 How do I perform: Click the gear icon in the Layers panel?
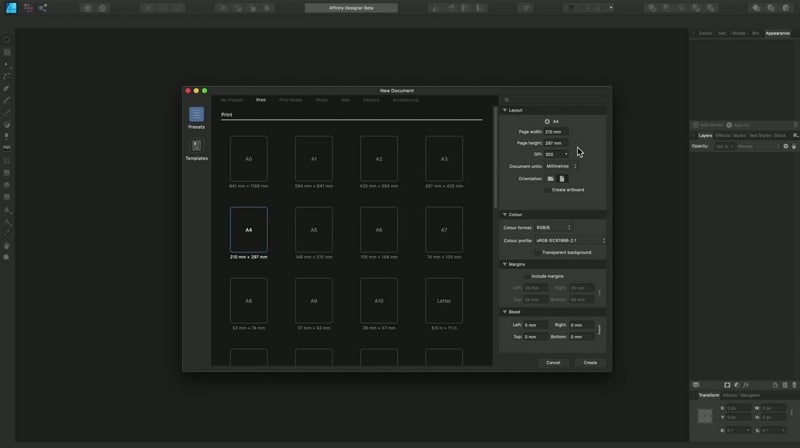coord(786,146)
